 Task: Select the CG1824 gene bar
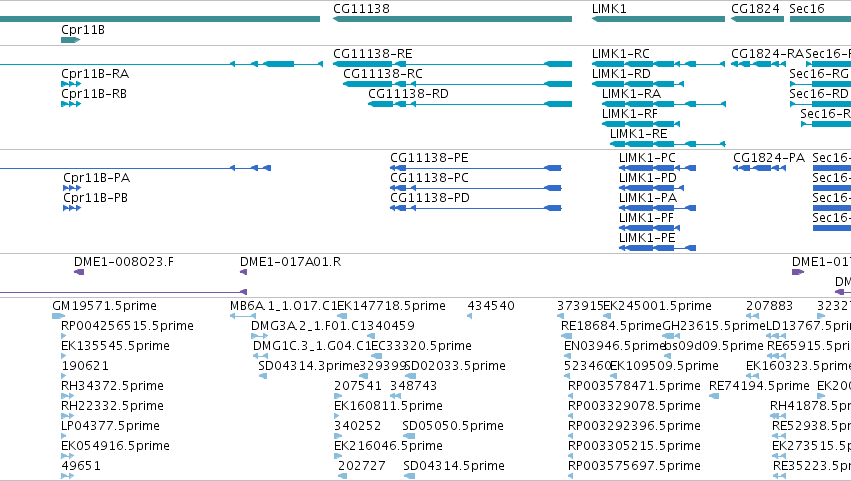[757, 19]
